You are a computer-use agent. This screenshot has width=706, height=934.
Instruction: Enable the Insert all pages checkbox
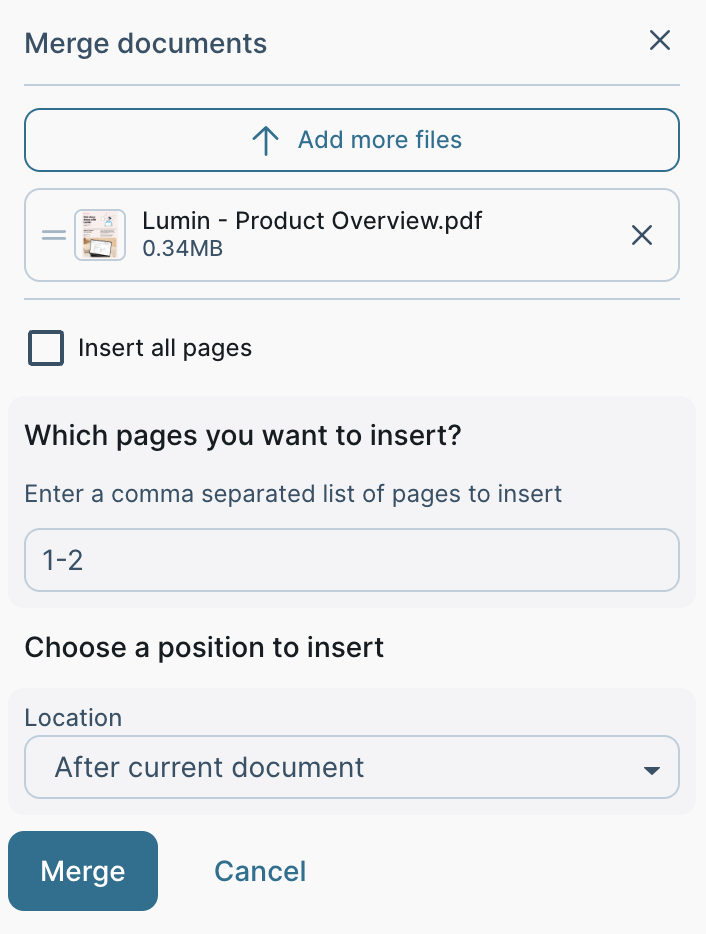(x=45, y=348)
